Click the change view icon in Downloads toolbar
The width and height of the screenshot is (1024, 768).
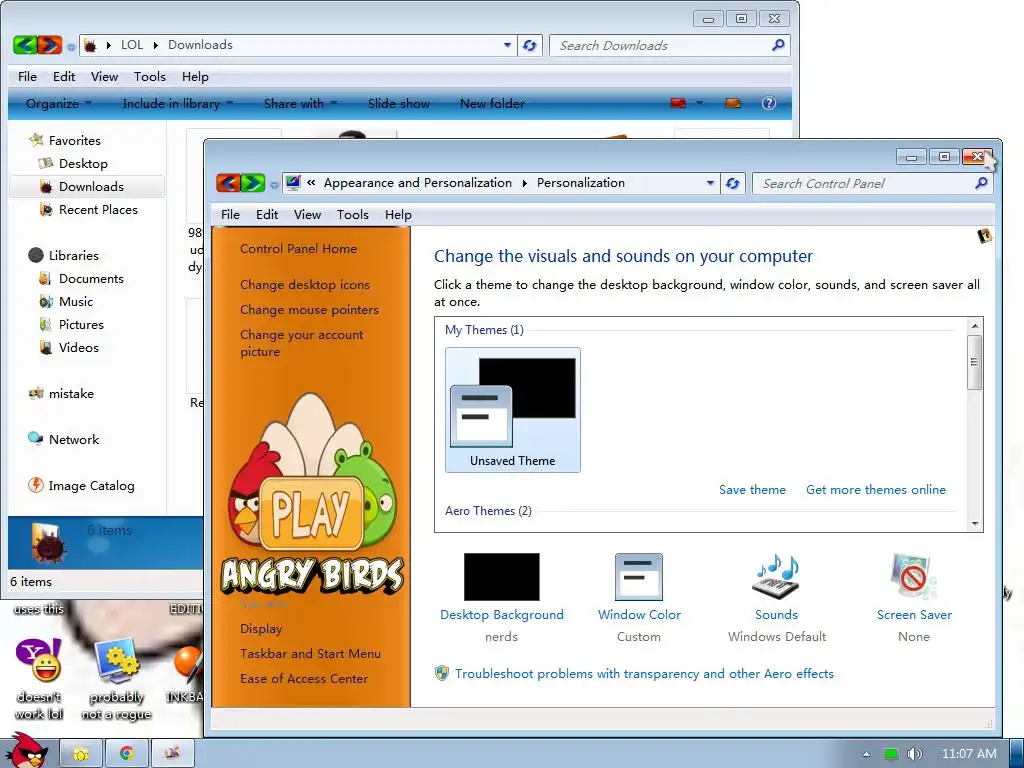678,103
